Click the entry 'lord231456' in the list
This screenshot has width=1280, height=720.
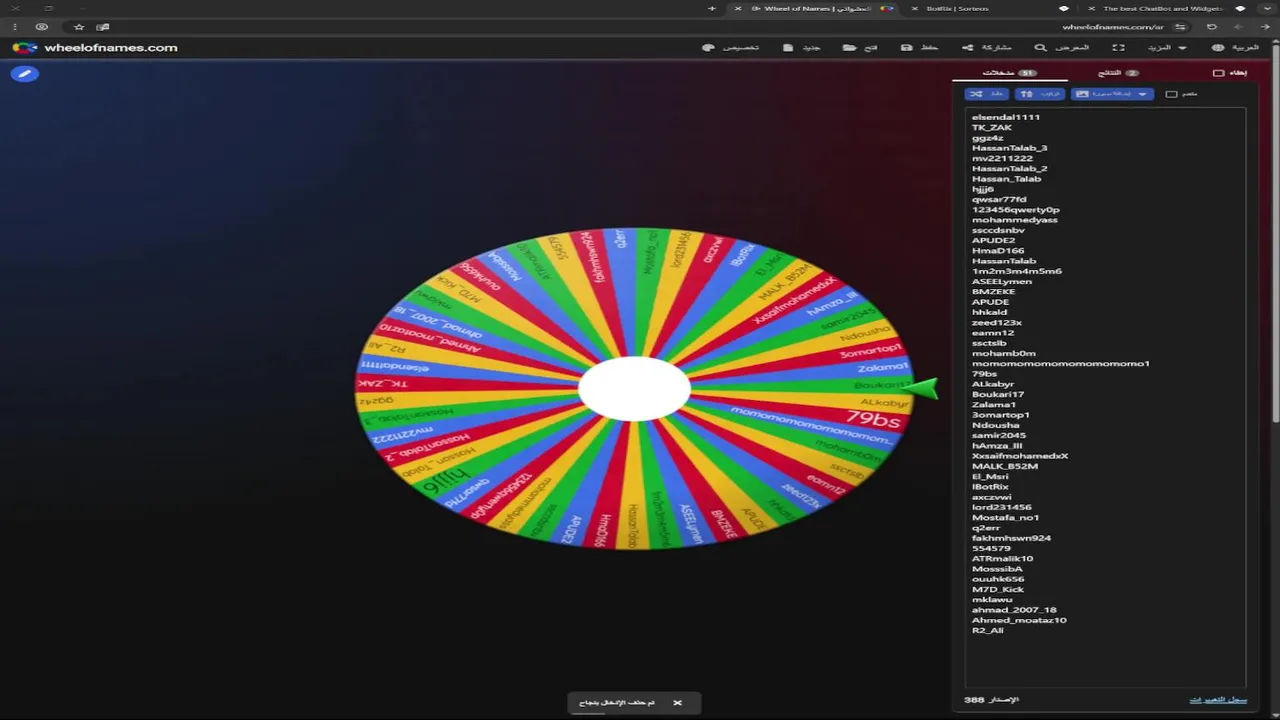click(x=1002, y=507)
